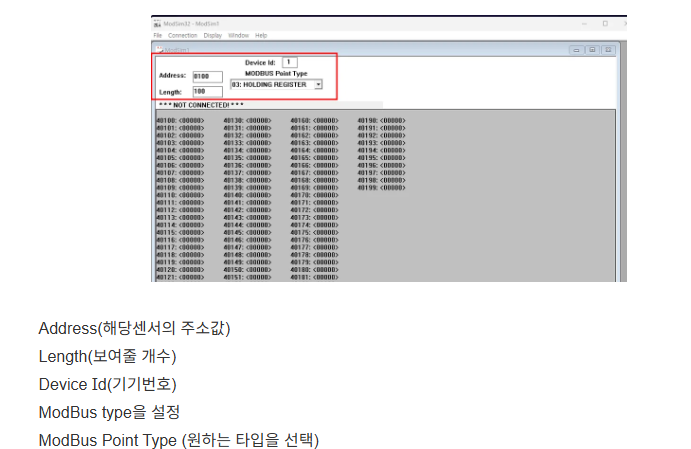Open the Display menu

[x=212, y=35]
